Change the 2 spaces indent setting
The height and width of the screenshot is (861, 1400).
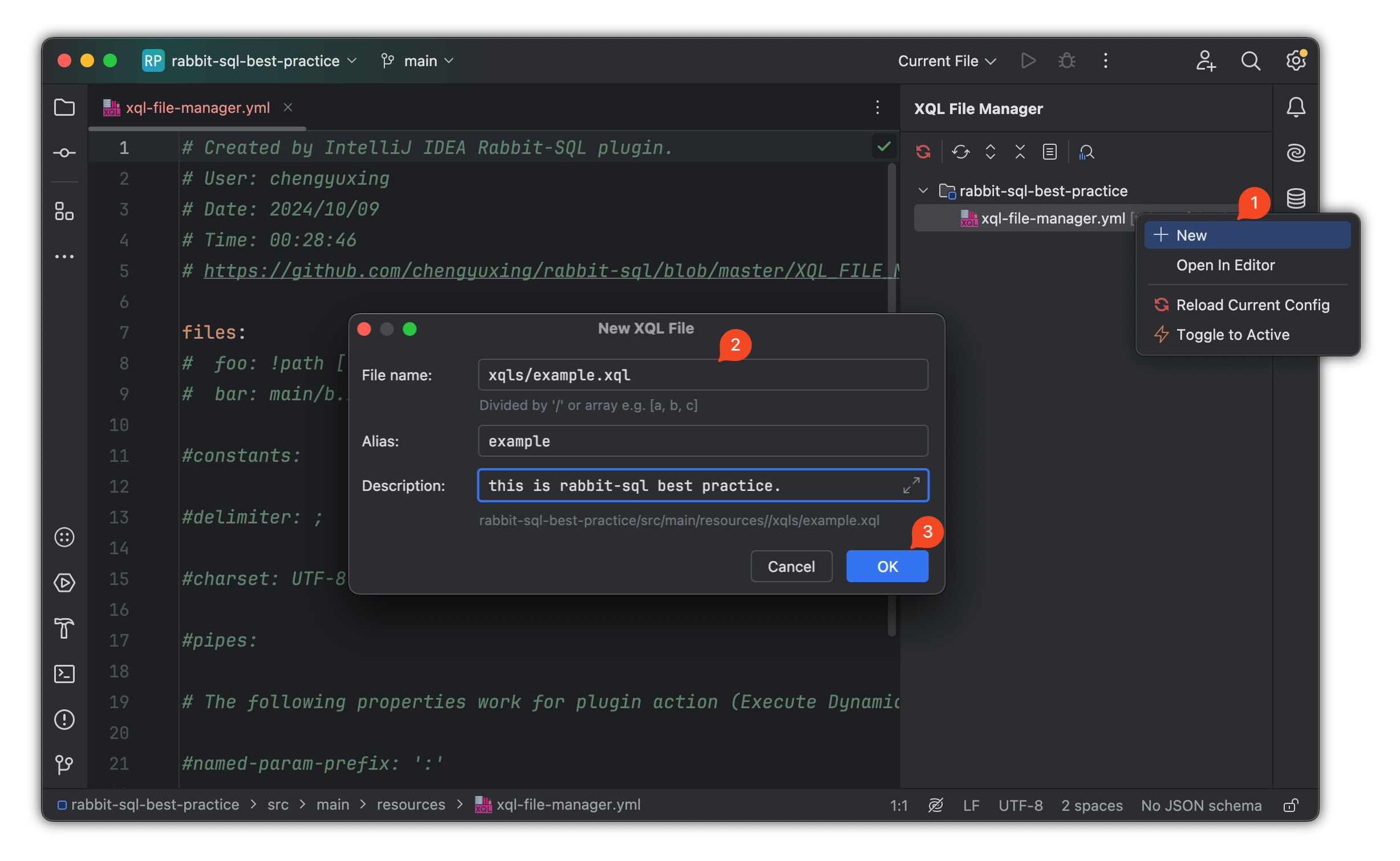click(x=1091, y=805)
